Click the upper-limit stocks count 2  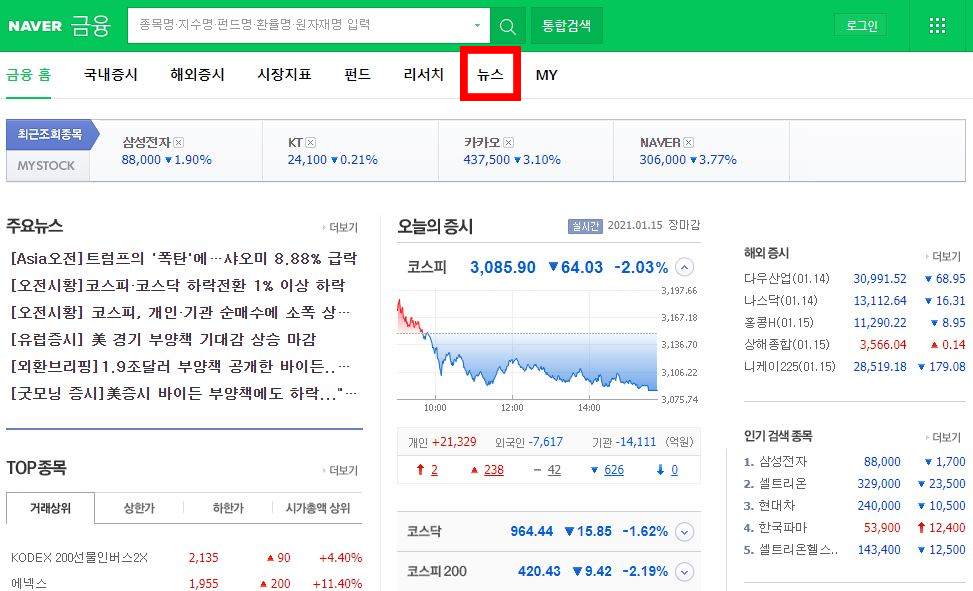coord(434,470)
